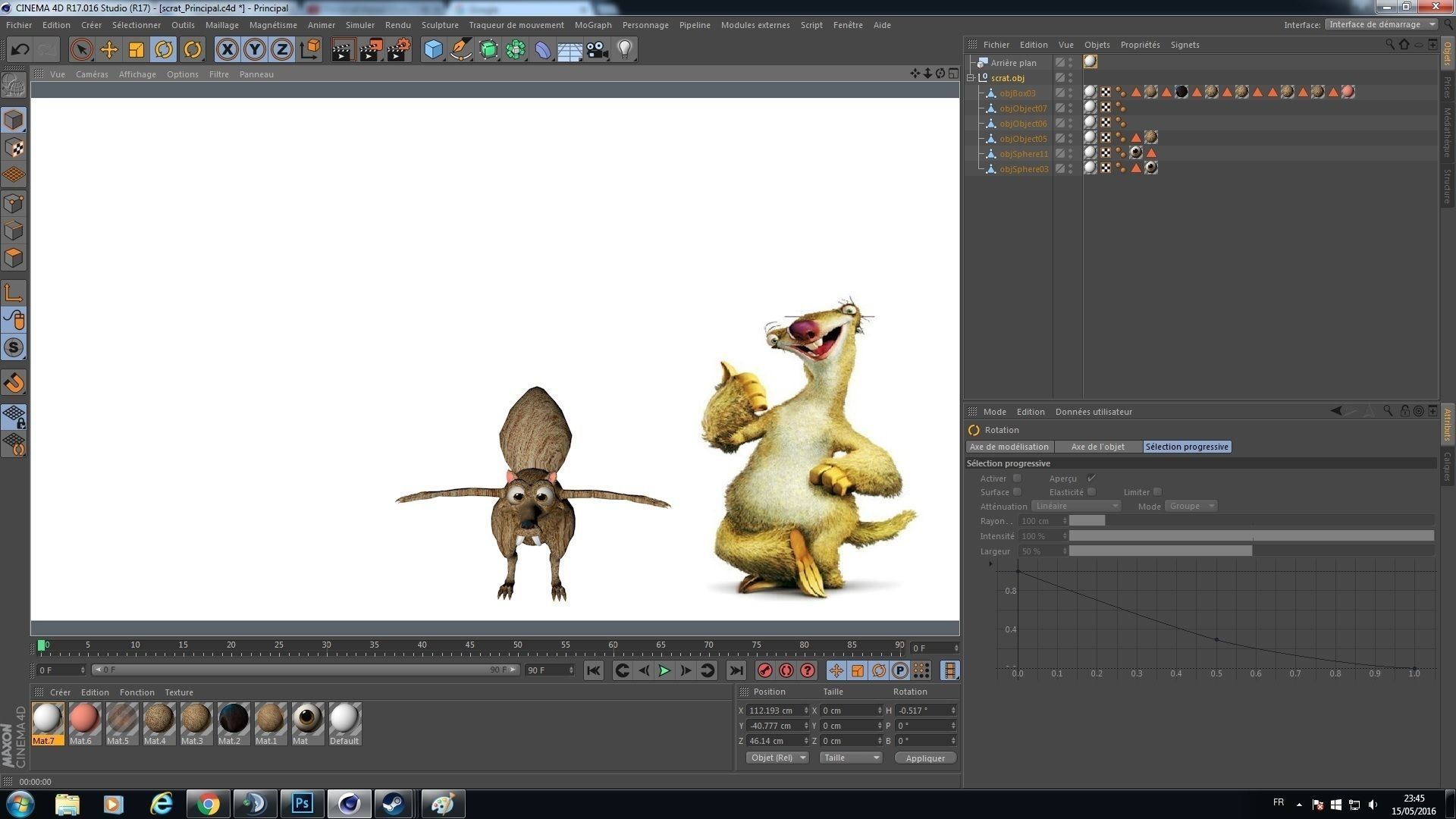The width and height of the screenshot is (1456, 819).
Task: Open the Atténuation Linéaire dropdown
Action: pos(1076,506)
